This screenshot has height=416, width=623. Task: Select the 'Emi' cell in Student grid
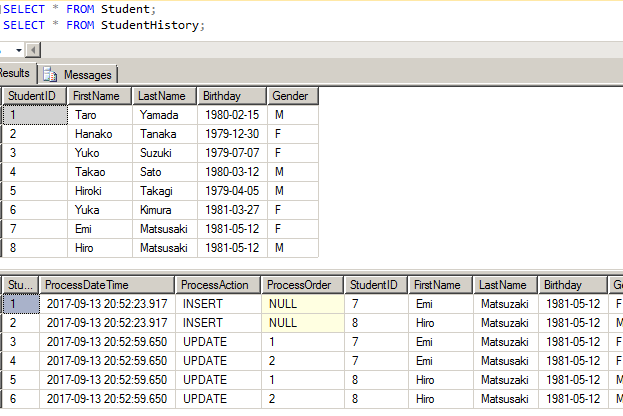pyautogui.click(x=100, y=229)
